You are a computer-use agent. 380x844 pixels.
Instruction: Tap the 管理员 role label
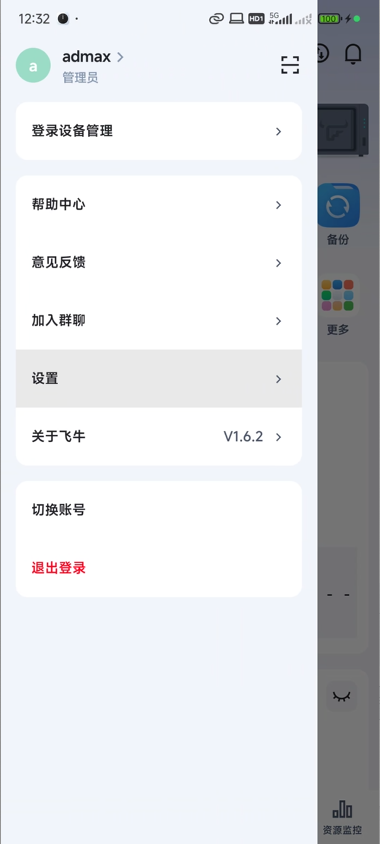[80, 78]
